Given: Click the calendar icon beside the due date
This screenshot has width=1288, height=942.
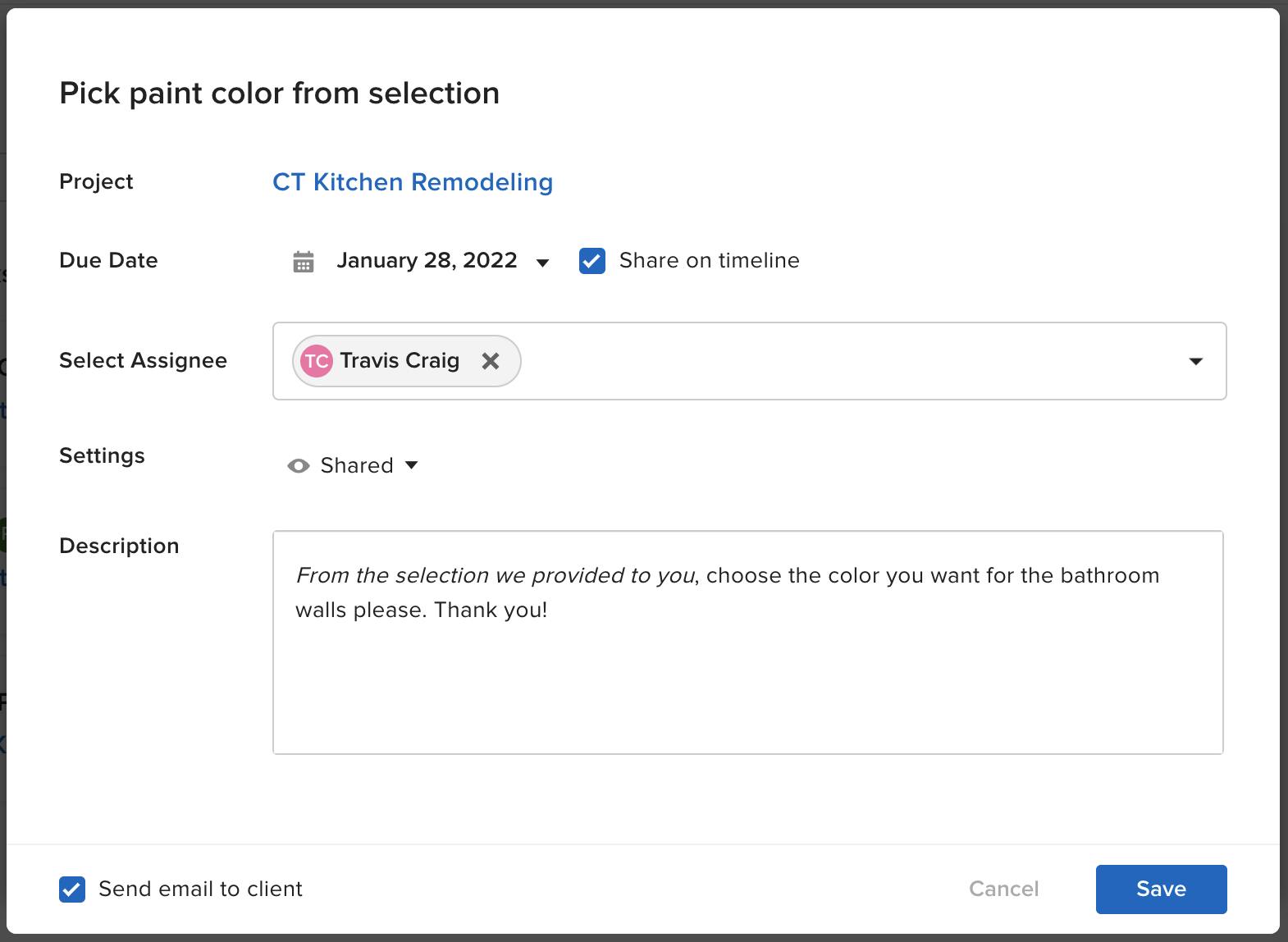Looking at the screenshot, I should pyautogui.click(x=304, y=262).
